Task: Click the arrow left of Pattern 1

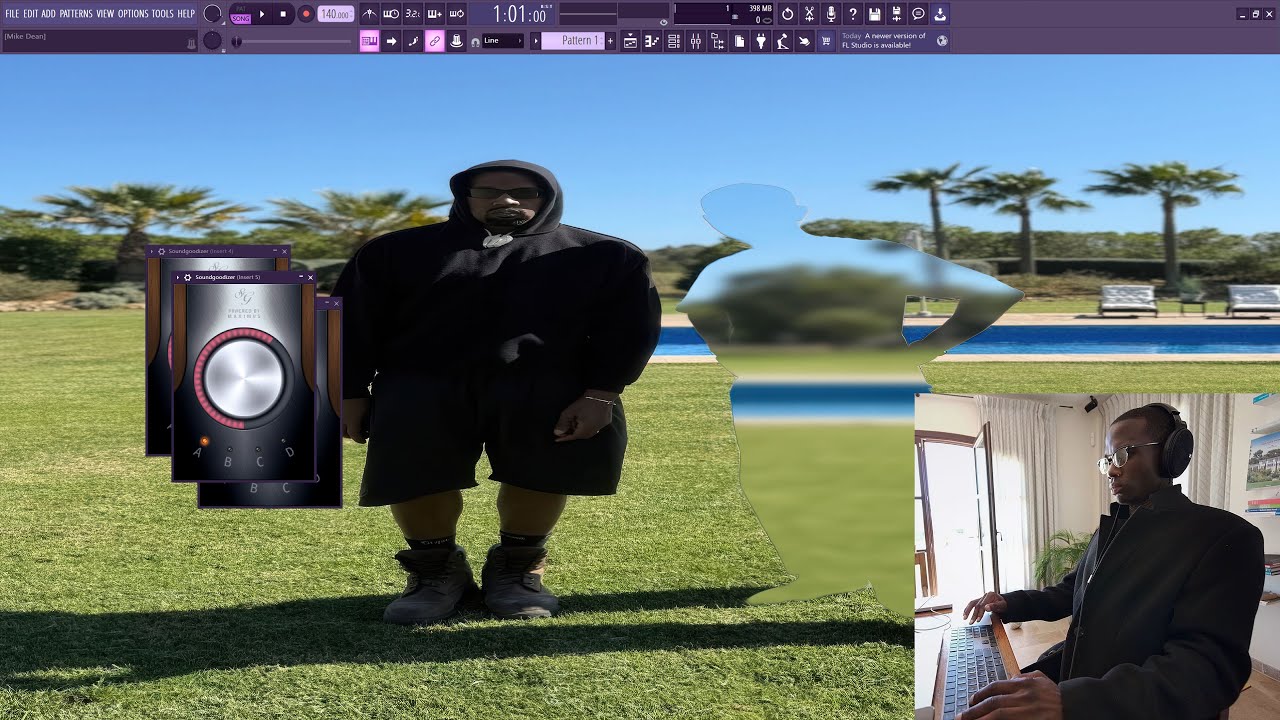Action: [x=535, y=41]
